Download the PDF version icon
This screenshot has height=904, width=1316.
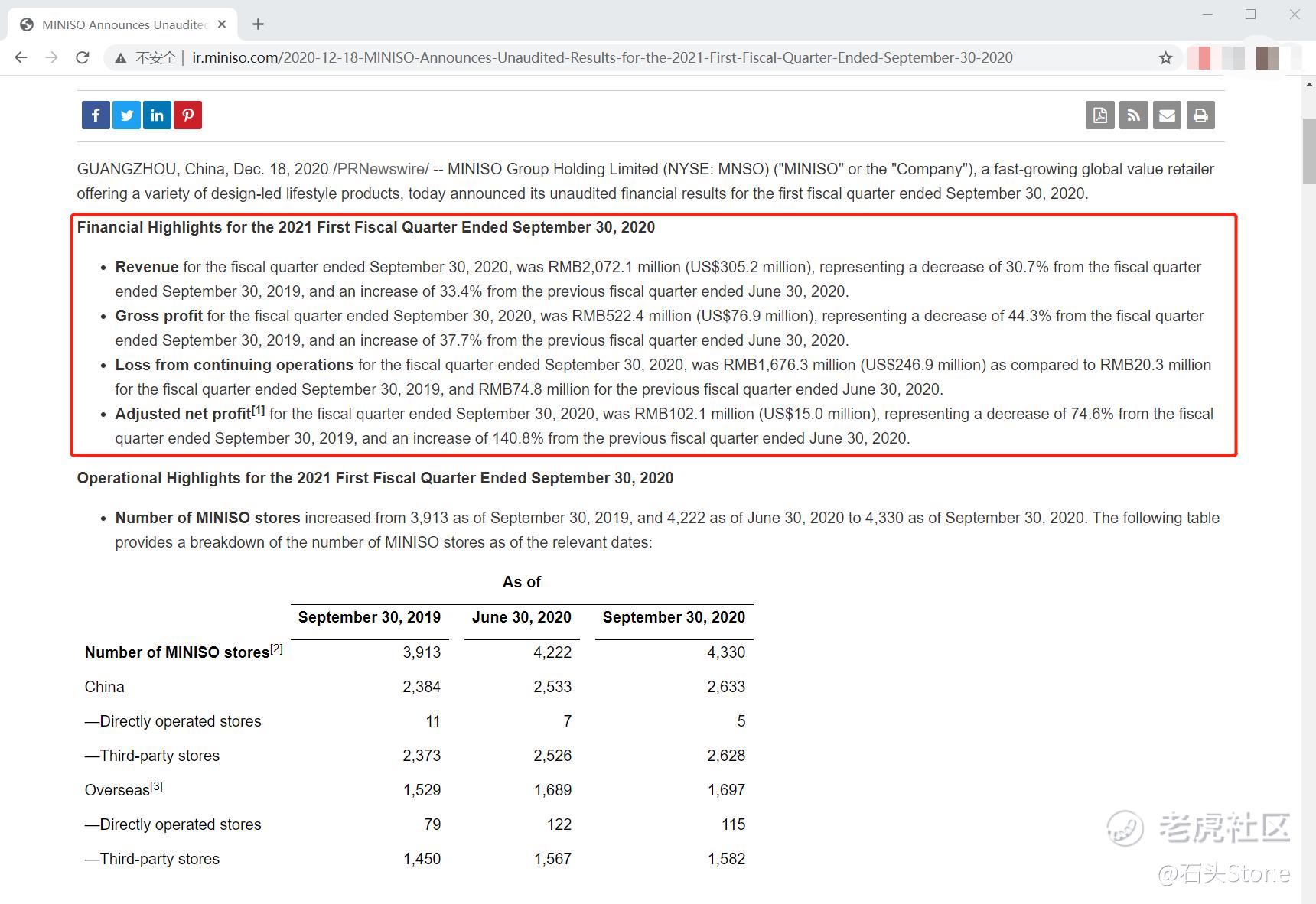[1100, 115]
